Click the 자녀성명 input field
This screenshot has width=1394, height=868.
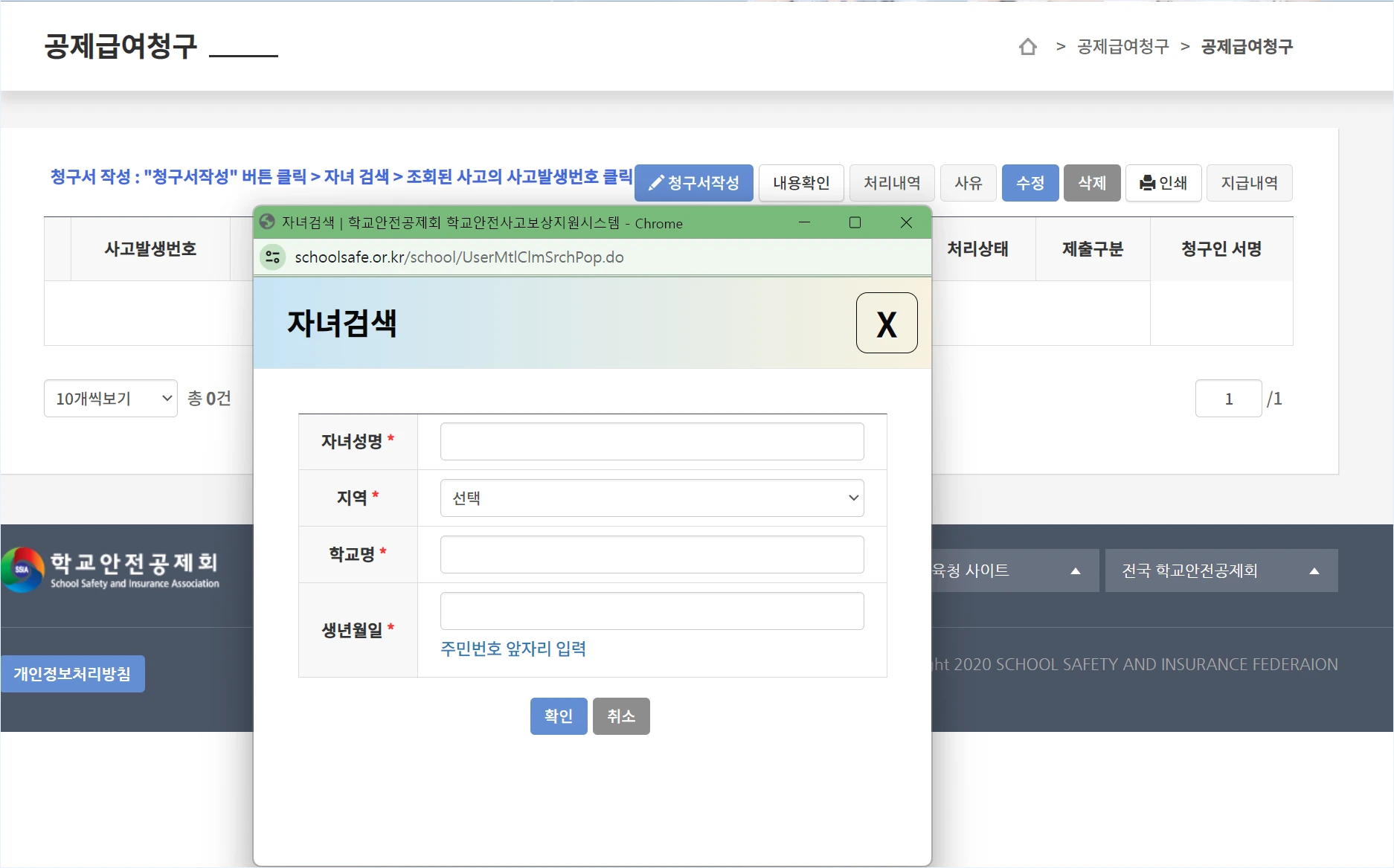coord(652,442)
